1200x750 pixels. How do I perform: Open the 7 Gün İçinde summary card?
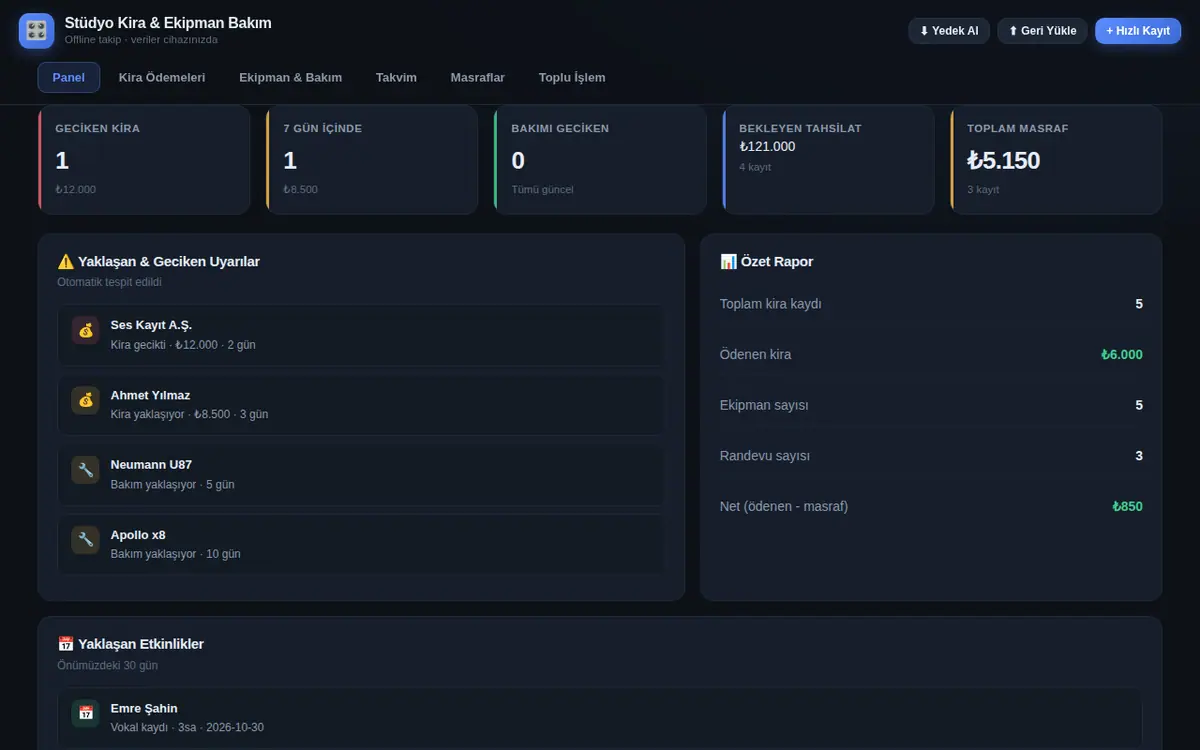[x=372, y=160]
